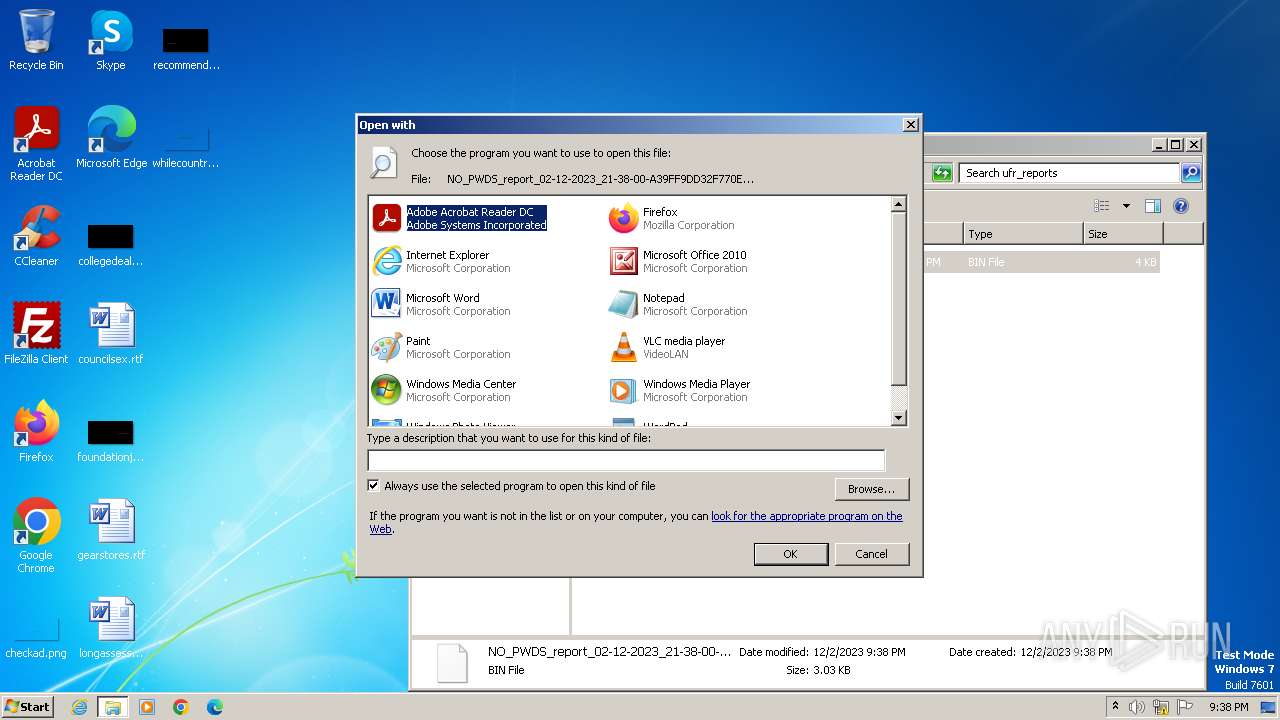Select Paint in the program list
The width and height of the screenshot is (1280, 720).
pos(441,347)
